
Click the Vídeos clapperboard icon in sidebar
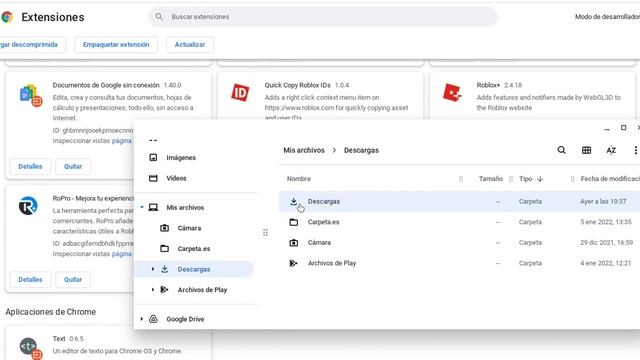pyautogui.click(x=153, y=178)
